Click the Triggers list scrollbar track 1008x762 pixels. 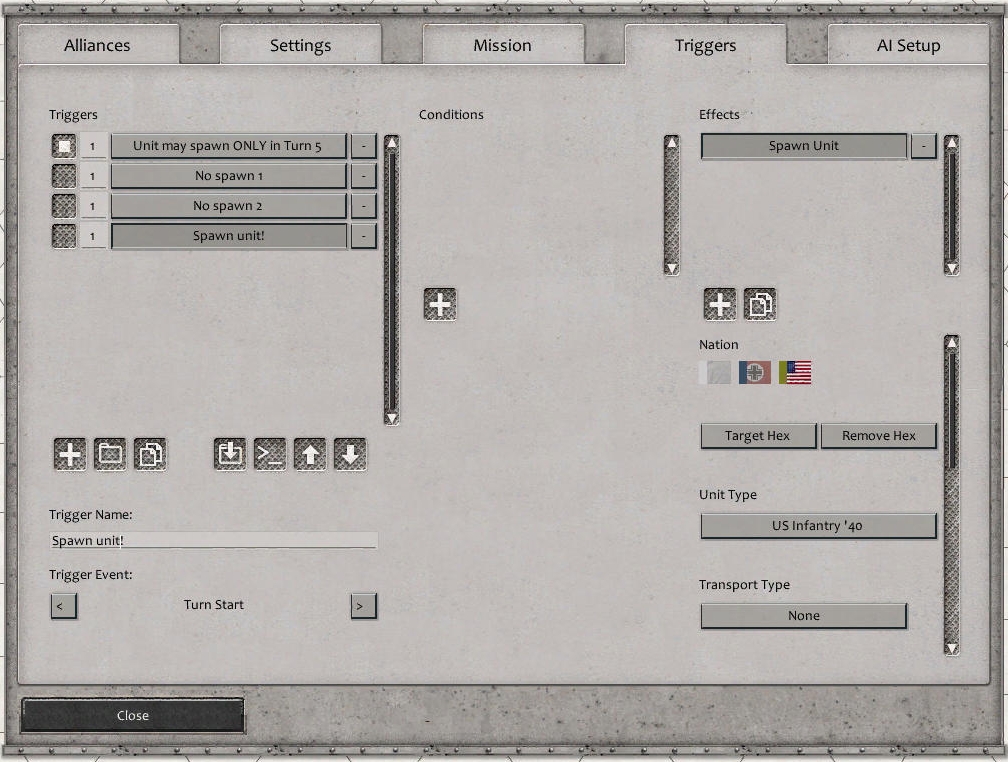[392, 280]
